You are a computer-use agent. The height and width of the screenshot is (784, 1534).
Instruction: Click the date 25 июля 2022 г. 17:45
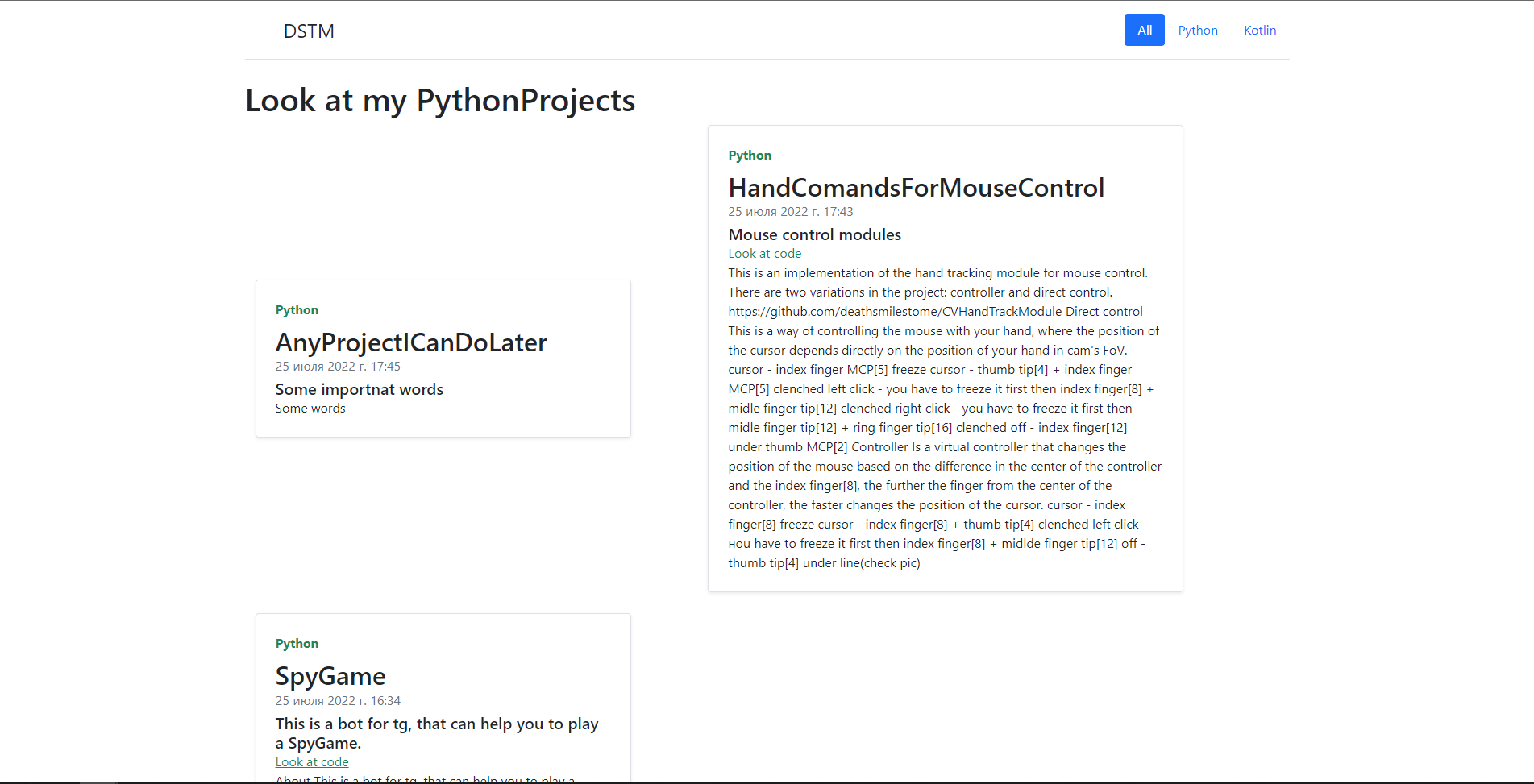[x=338, y=366]
